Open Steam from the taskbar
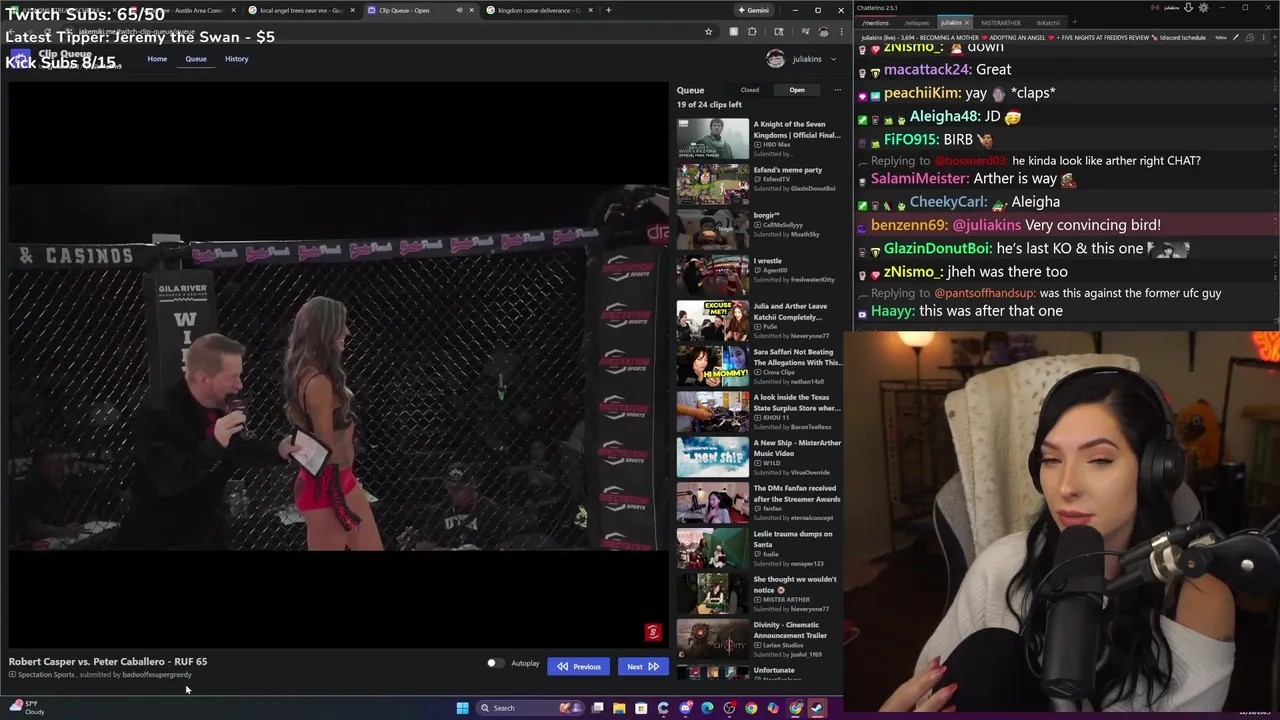 point(817,708)
